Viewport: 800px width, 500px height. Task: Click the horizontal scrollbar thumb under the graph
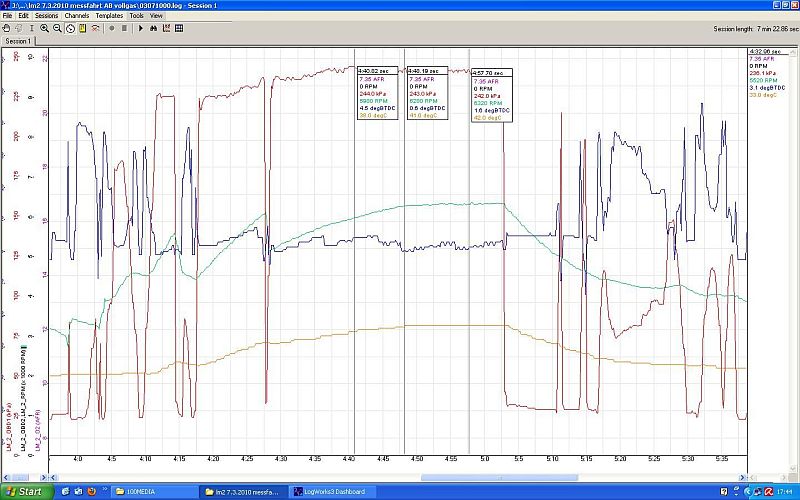tap(499, 478)
